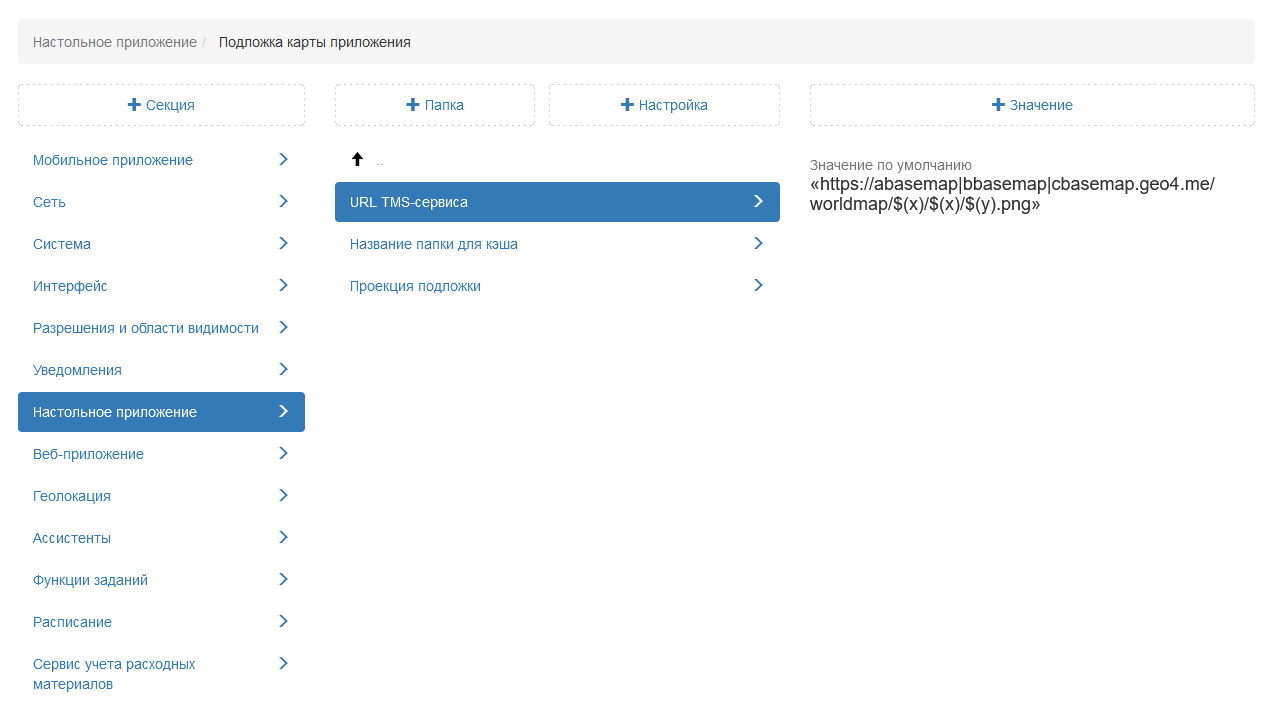The height and width of the screenshot is (721, 1273).
Task: Open the Сеть section
Action: pyautogui.click(x=49, y=202)
